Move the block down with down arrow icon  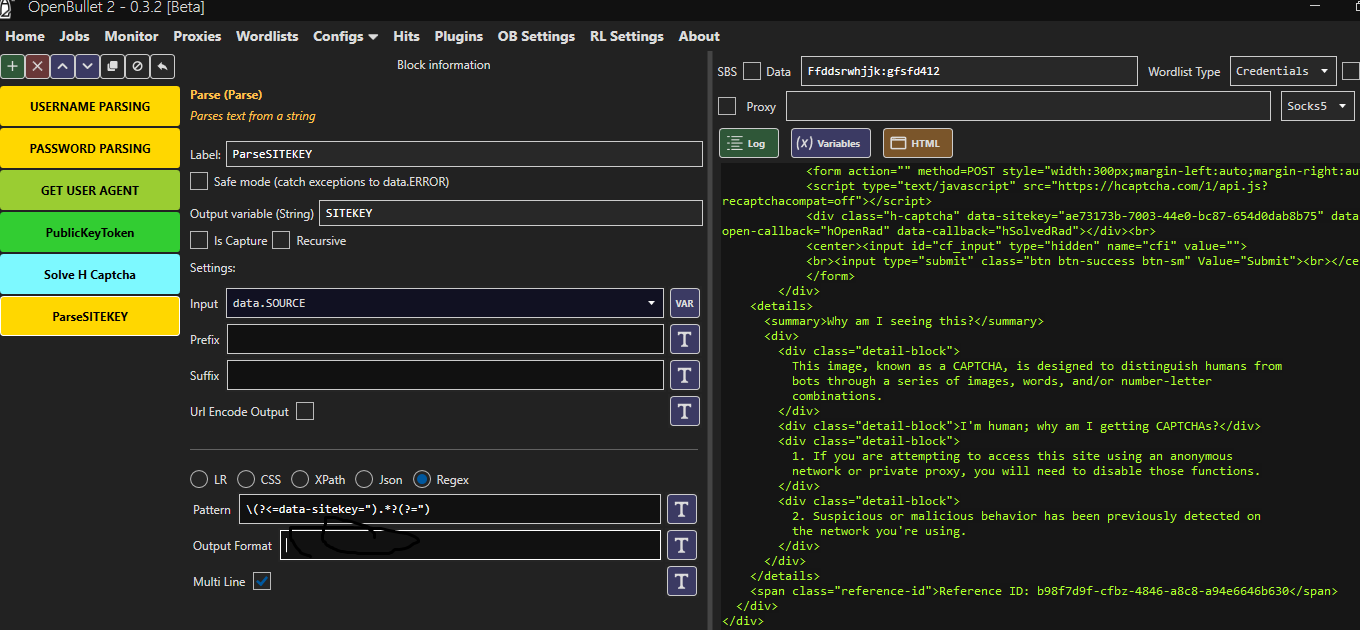pos(87,66)
